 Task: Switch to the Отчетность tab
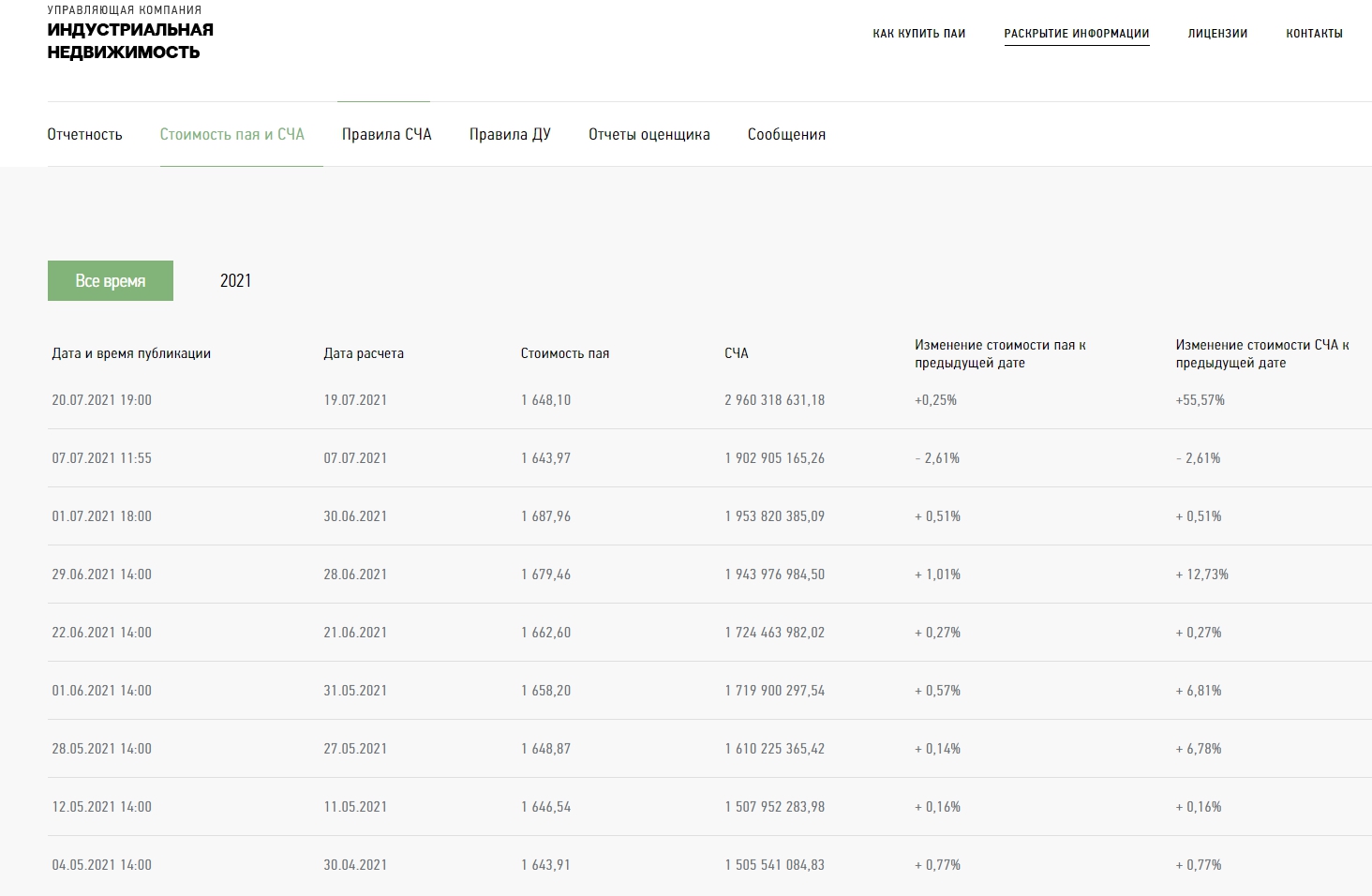(x=84, y=135)
